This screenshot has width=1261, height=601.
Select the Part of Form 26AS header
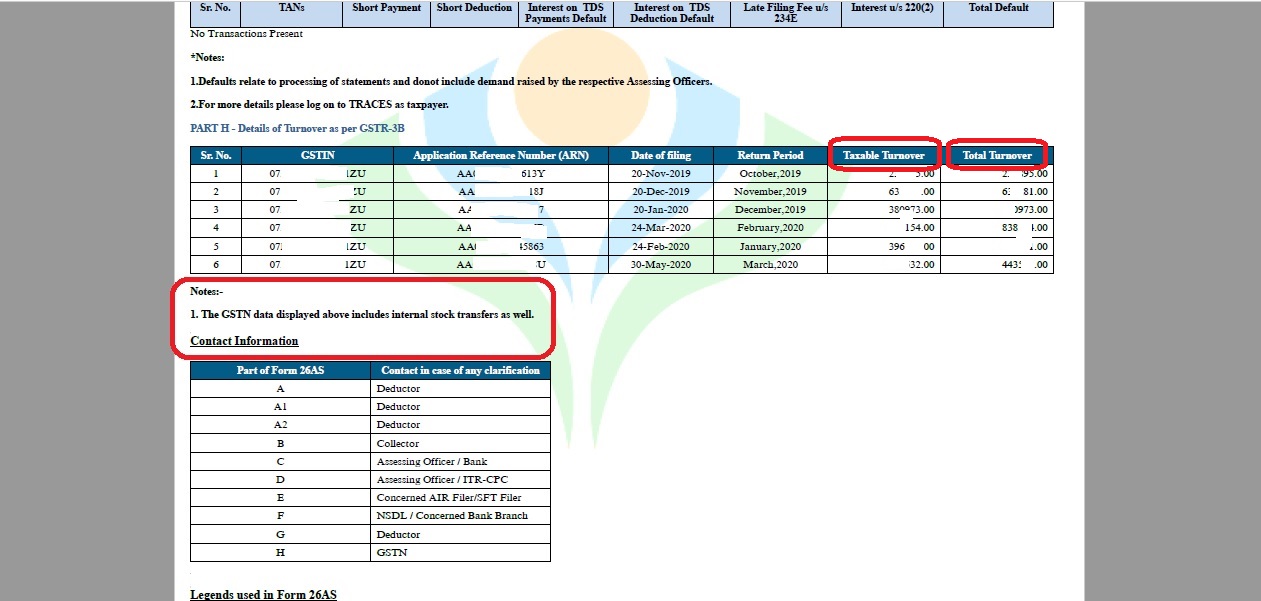point(280,370)
